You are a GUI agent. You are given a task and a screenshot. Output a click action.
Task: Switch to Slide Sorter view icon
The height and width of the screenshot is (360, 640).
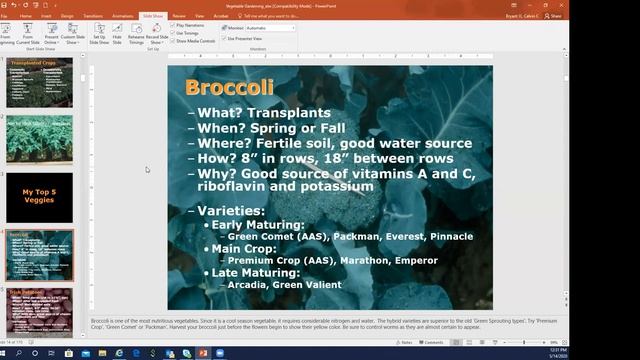[x=469, y=342]
